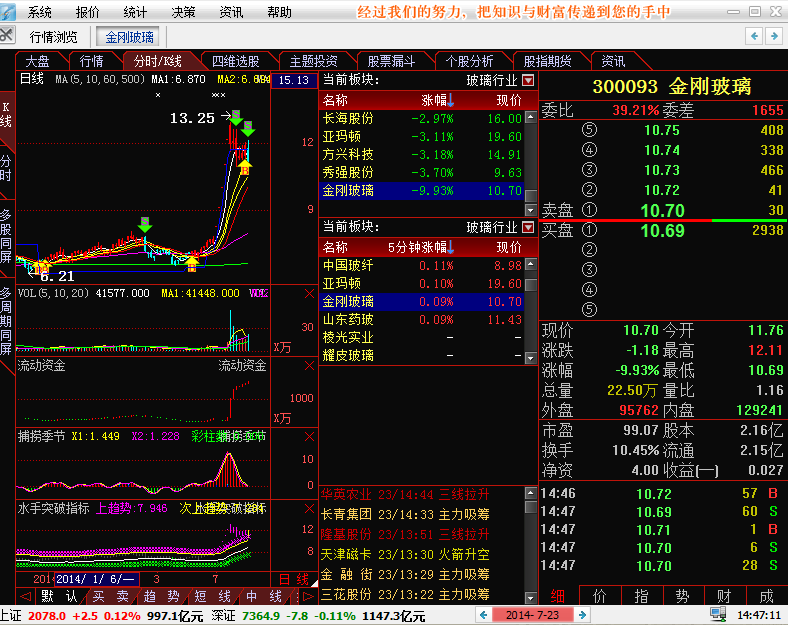Click the network status icon in status bar

coord(718,615)
